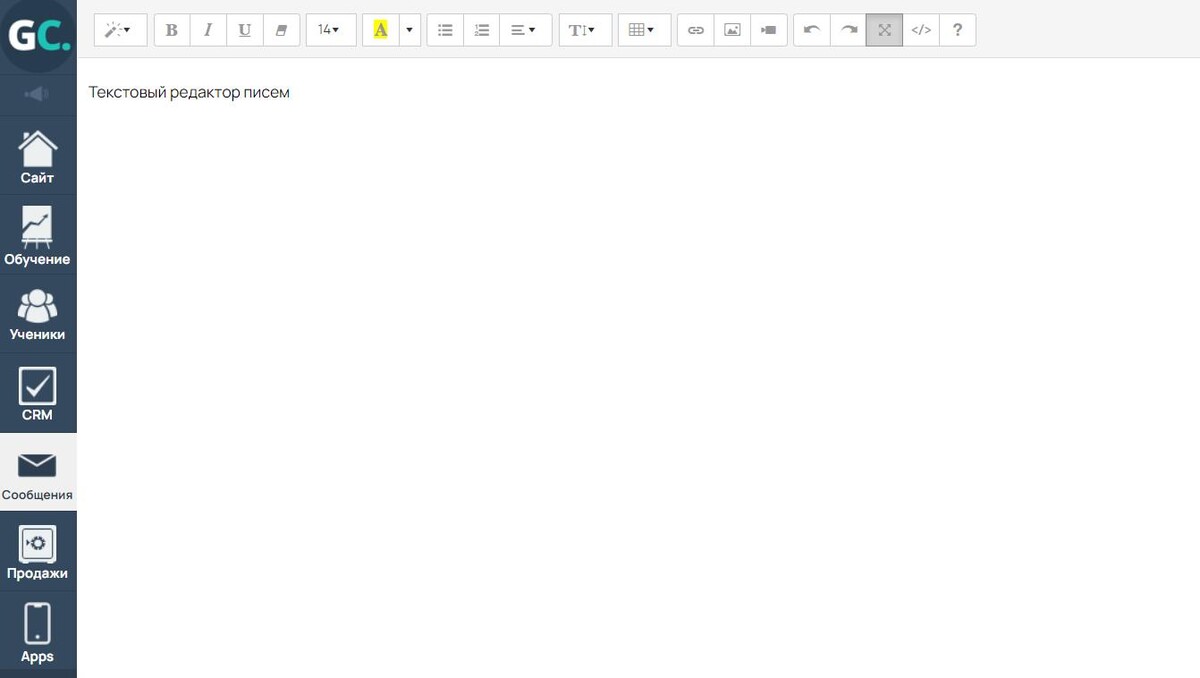
Task: Click into the letter text editing area
Action: click(600, 300)
